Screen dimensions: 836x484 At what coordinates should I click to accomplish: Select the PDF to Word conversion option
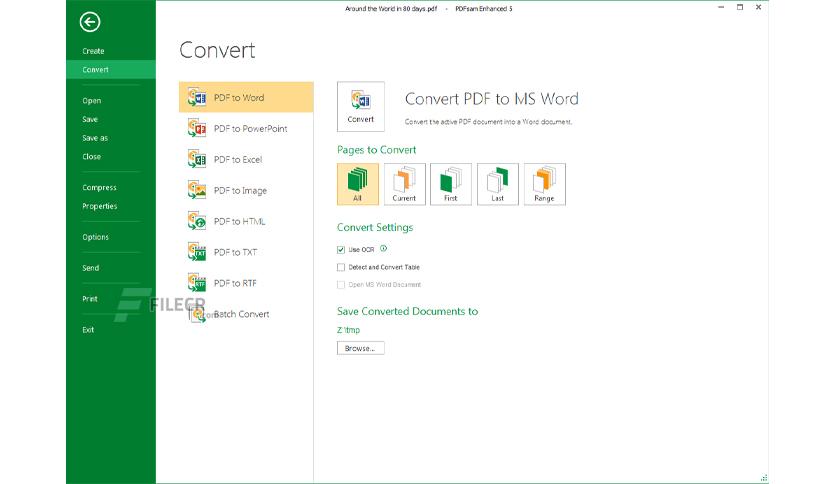pyautogui.click(x=246, y=97)
